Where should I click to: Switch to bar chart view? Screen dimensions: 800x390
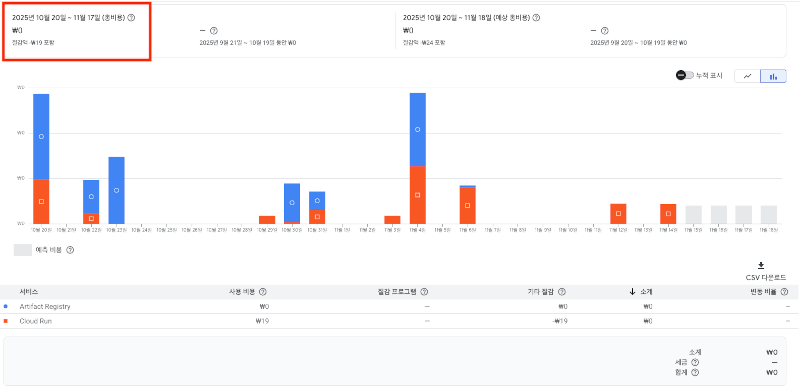point(773,76)
